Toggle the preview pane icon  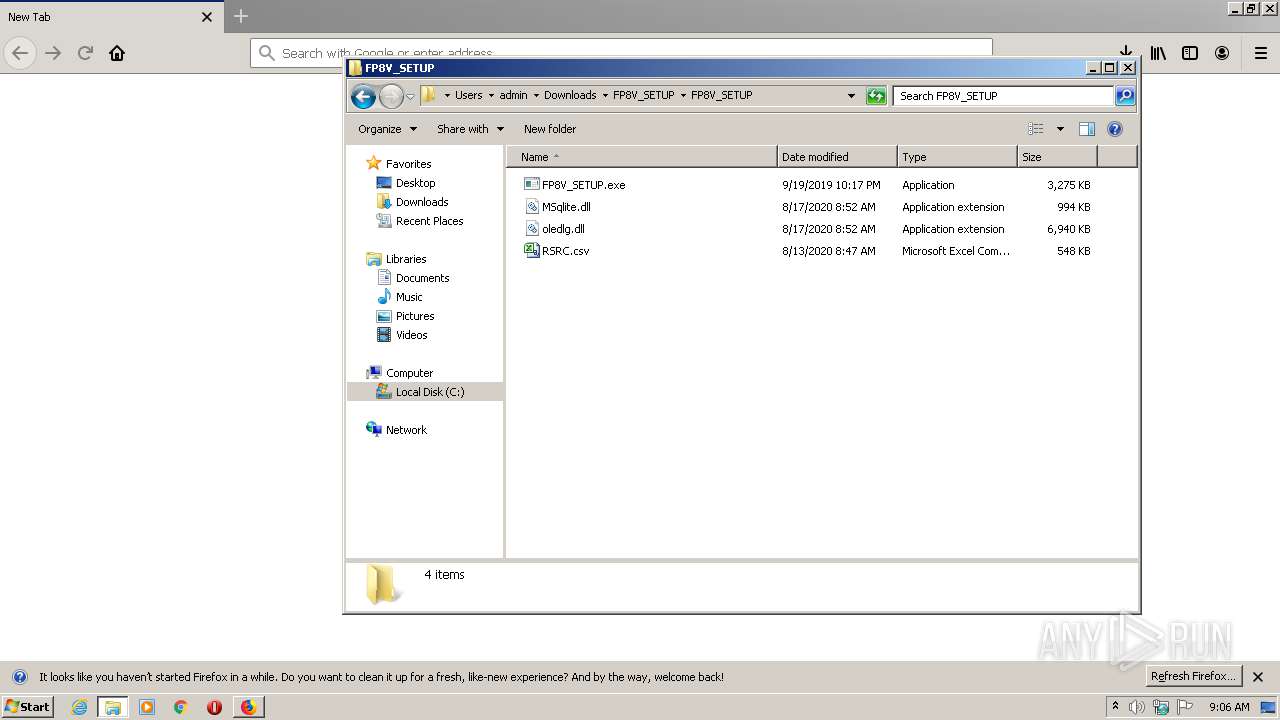[1087, 129]
